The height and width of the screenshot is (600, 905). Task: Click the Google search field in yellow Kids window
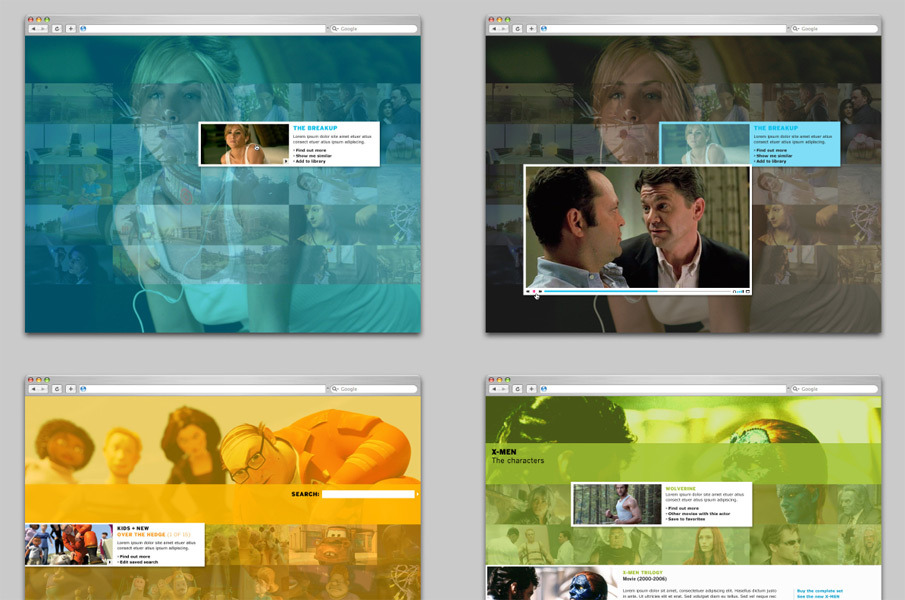click(x=373, y=389)
